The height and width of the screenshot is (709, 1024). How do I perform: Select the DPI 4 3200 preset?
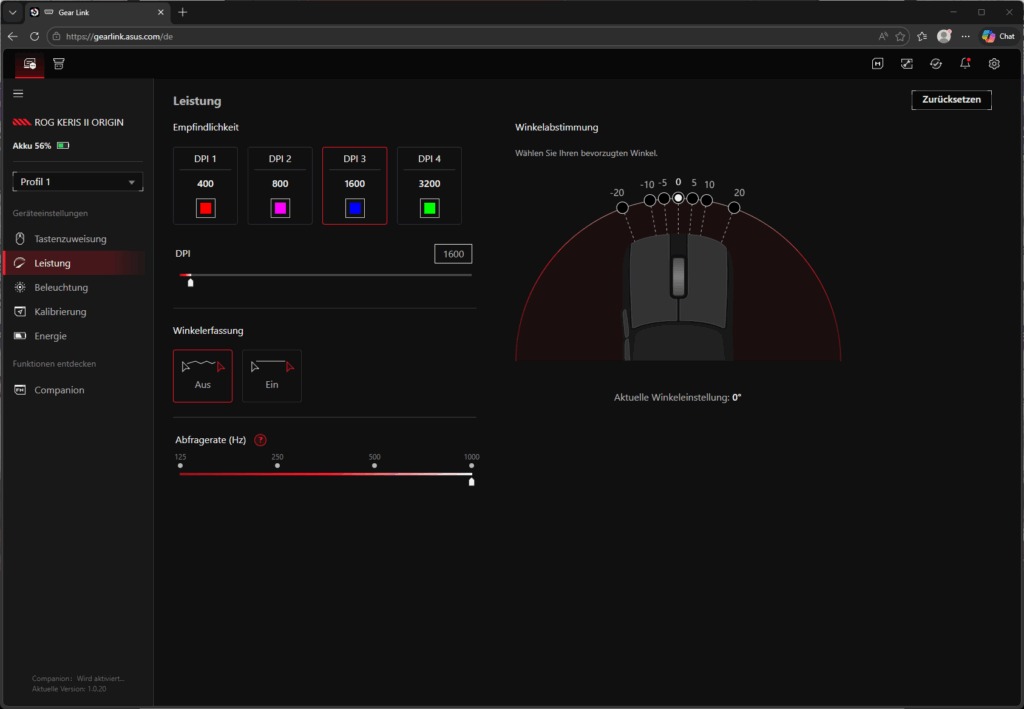[429, 186]
